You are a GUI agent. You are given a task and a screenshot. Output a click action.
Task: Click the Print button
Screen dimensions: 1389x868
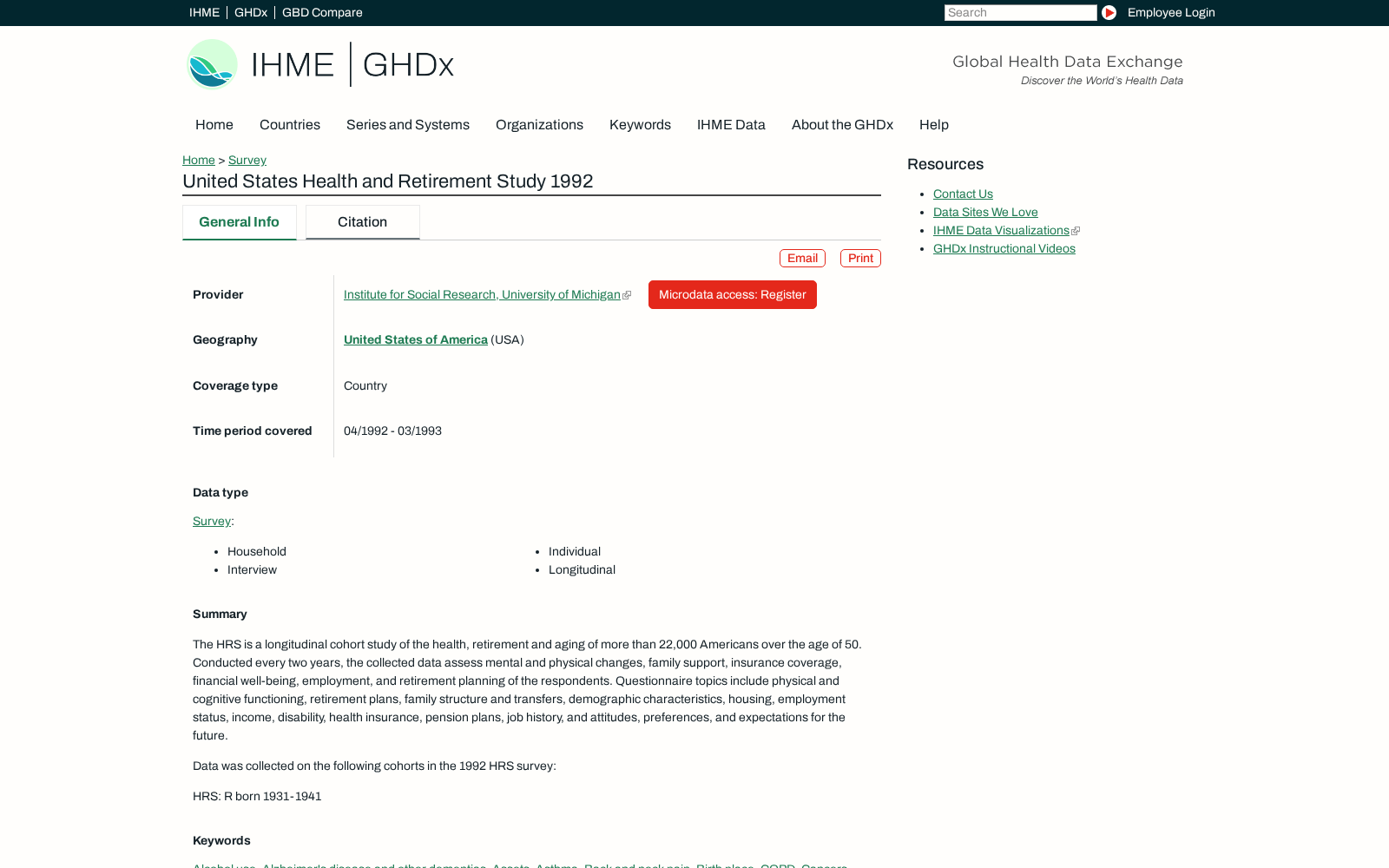pos(860,258)
